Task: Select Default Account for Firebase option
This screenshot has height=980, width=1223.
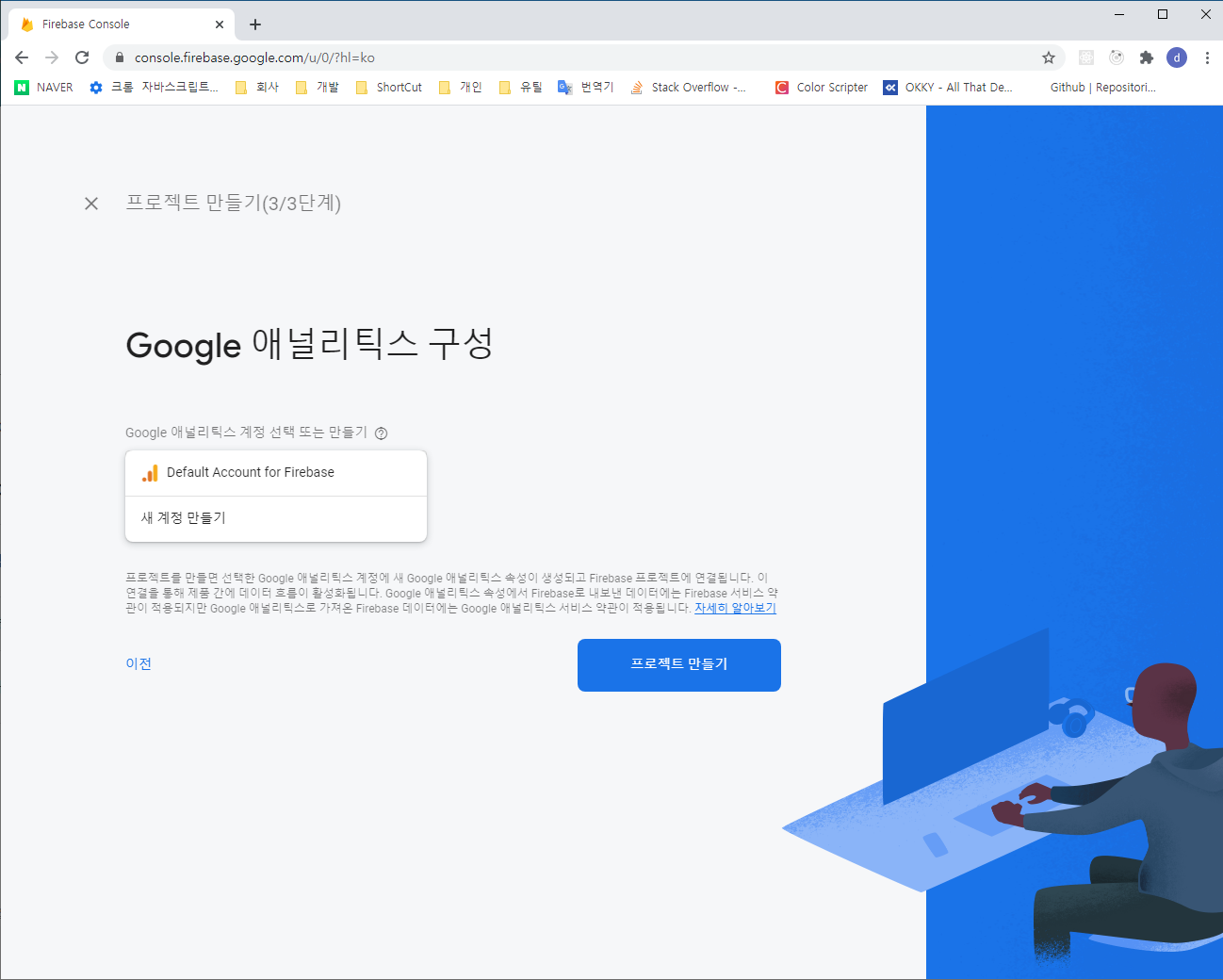Action: coord(276,473)
